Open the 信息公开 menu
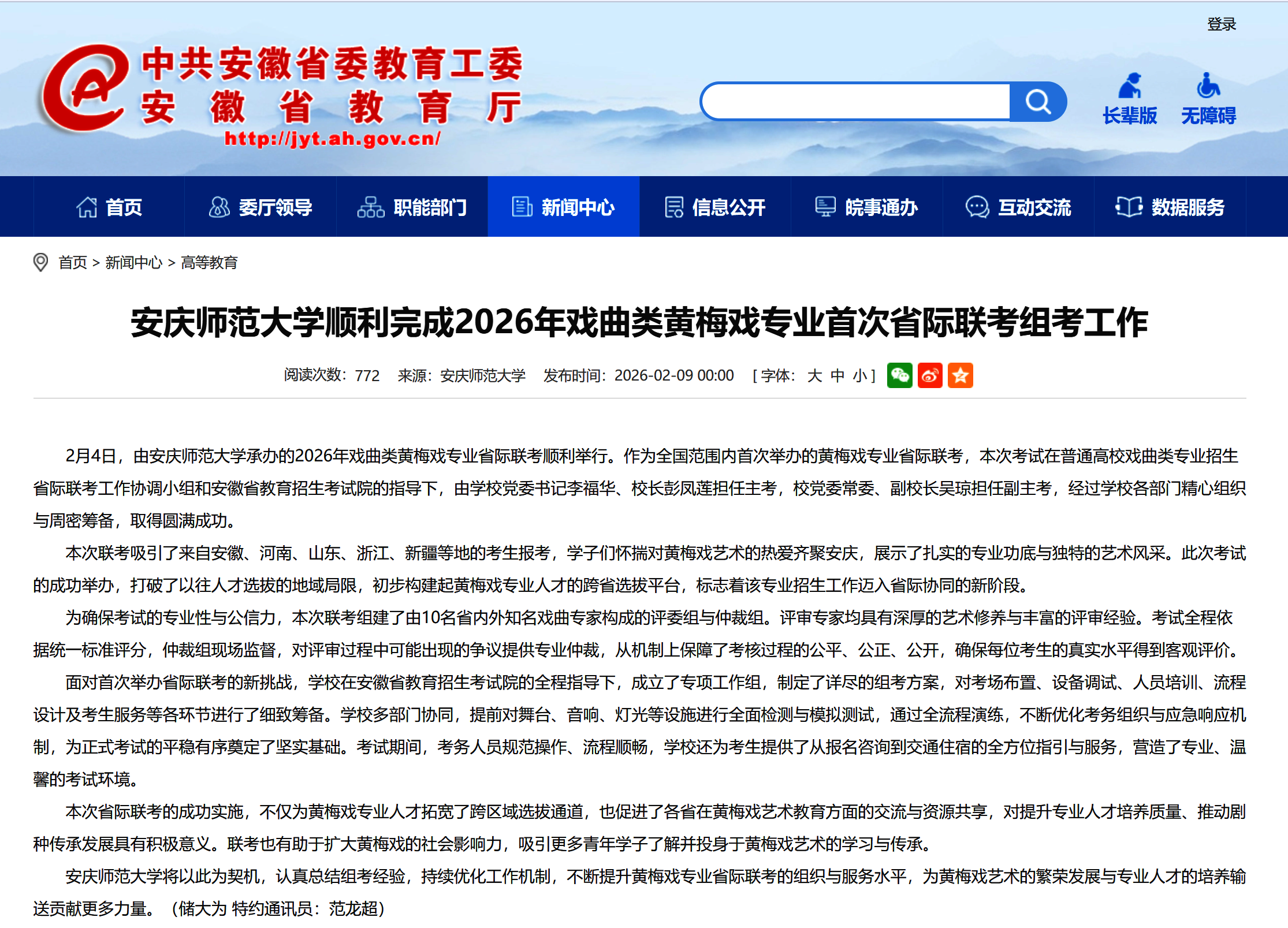The height and width of the screenshot is (928, 1288). coord(715,207)
